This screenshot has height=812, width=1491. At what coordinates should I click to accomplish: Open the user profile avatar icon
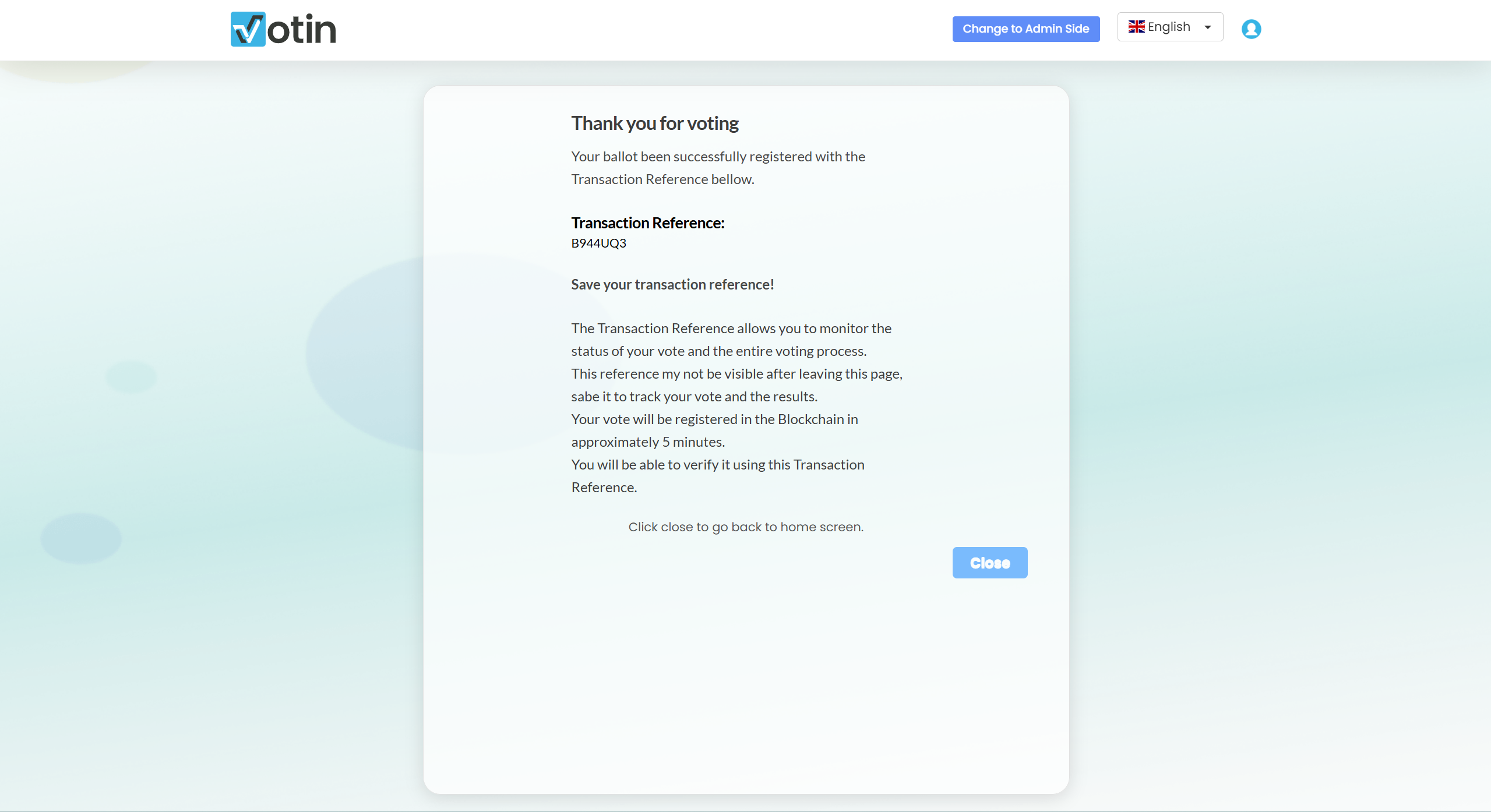coord(1250,29)
